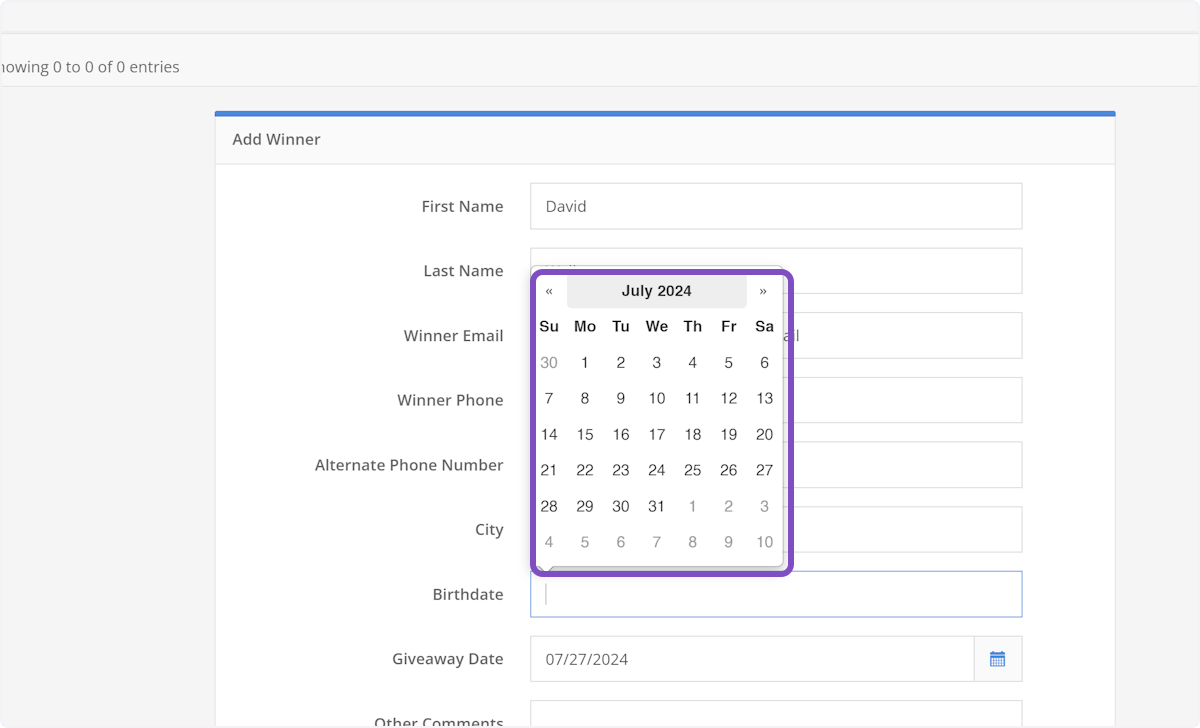Click the previous month arrow in the datepicker

[549, 291]
